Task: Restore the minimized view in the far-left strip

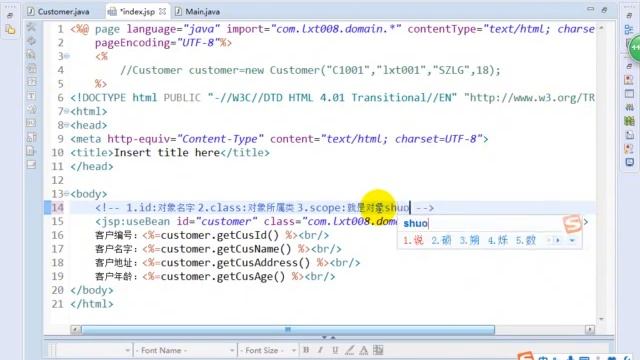Action: [10, 16]
